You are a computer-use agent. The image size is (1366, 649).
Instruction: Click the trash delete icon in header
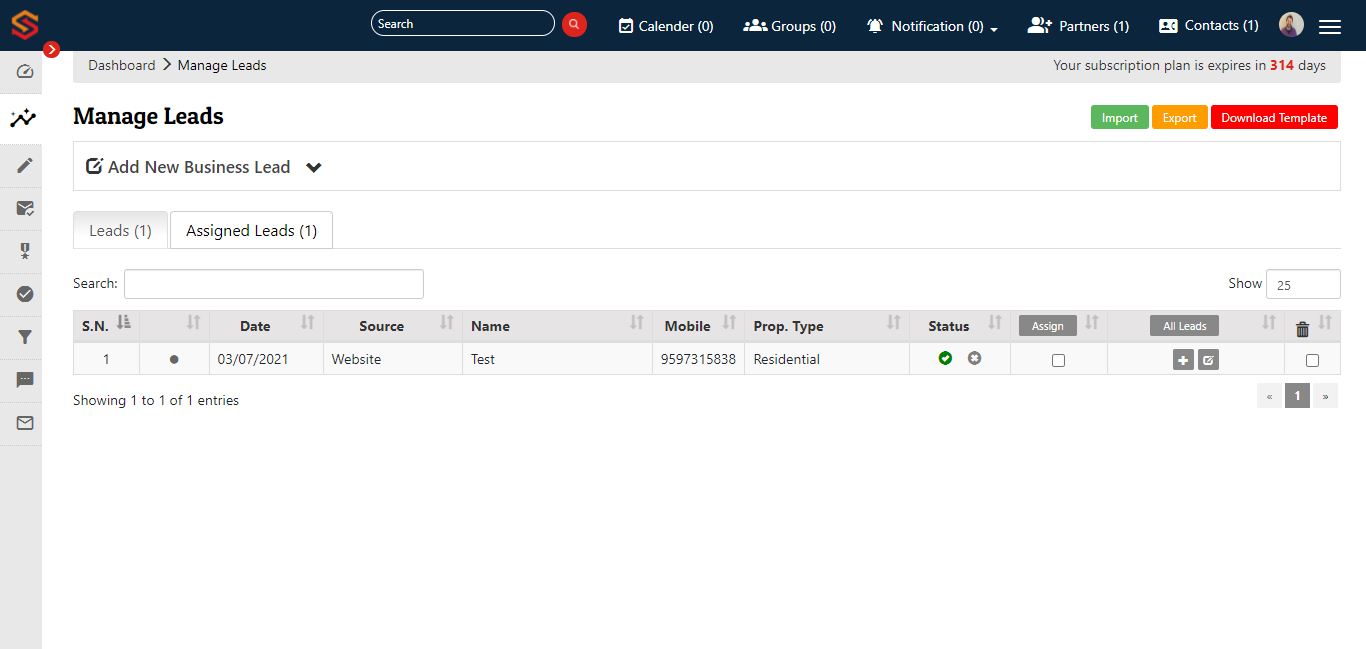[1302, 329]
